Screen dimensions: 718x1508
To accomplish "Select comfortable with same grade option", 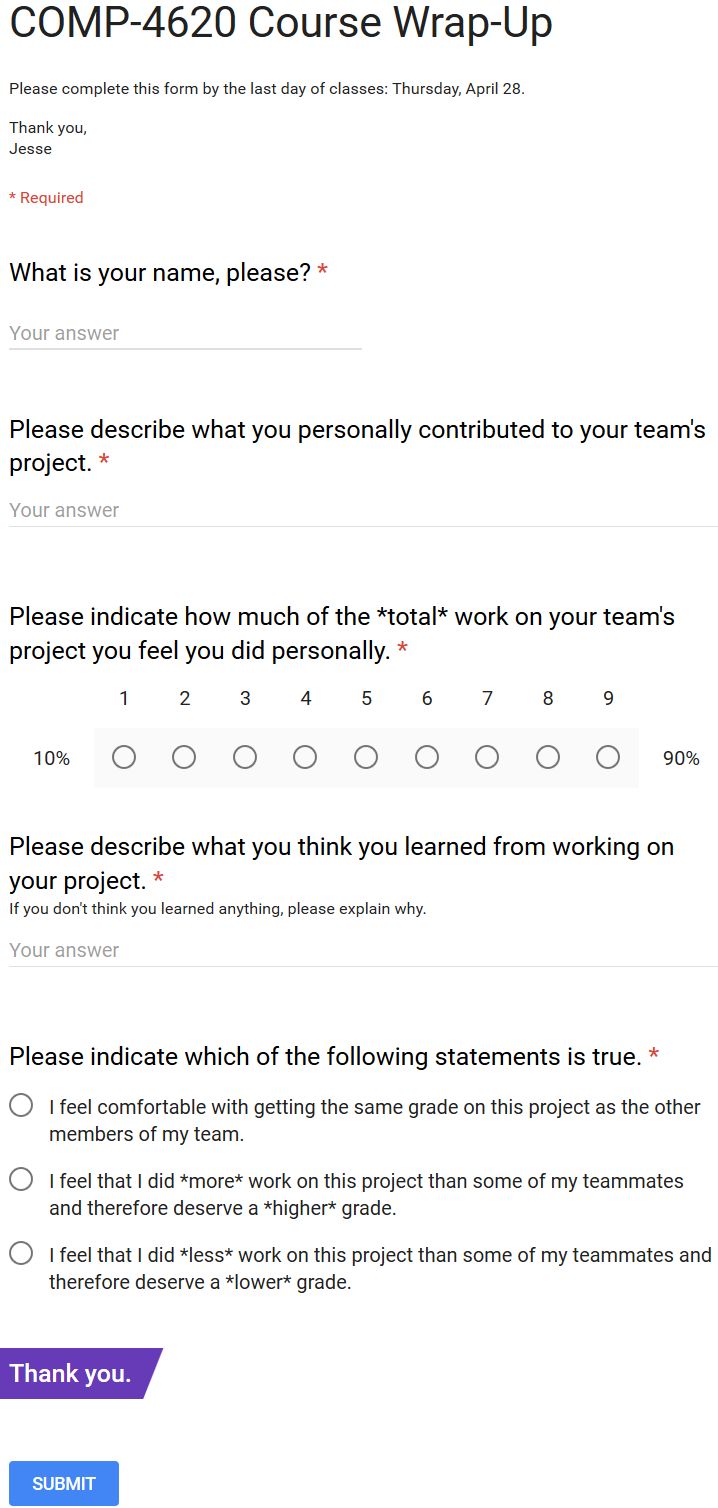I will tap(21, 1105).
